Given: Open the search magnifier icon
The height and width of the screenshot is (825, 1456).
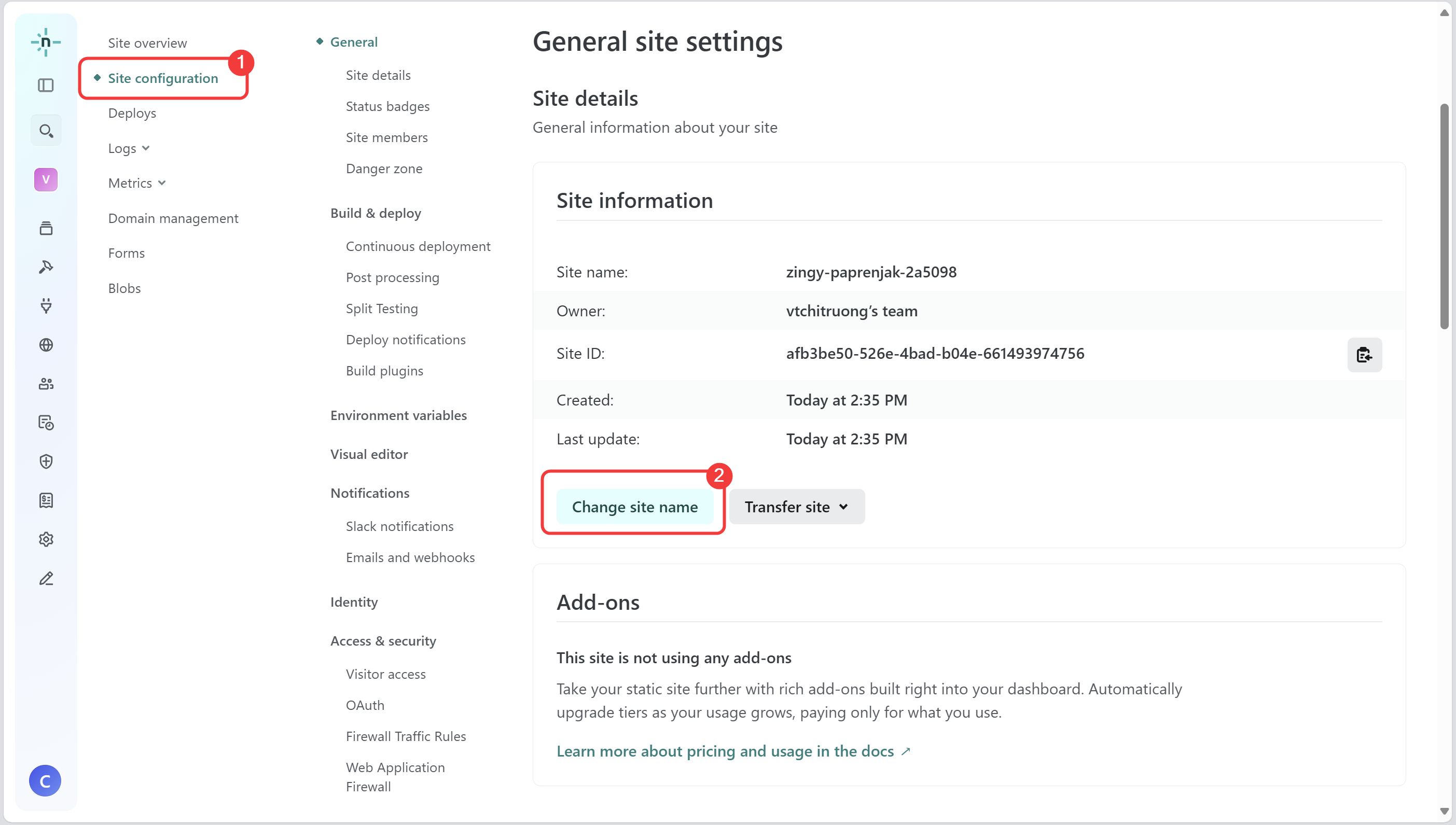Looking at the screenshot, I should (46, 131).
